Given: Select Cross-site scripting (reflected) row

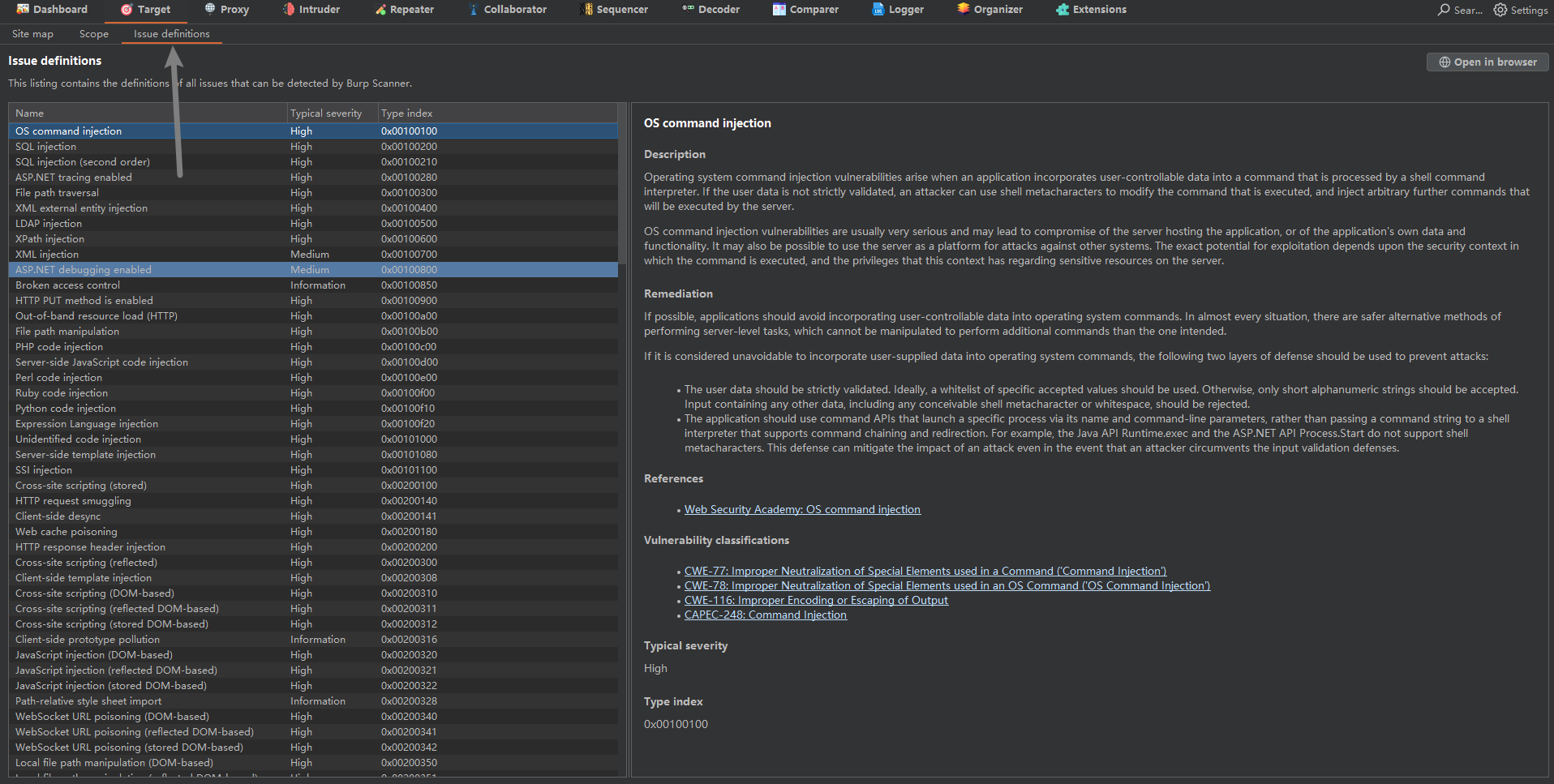Looking at the screenshot, I should (x=313, y=563).
